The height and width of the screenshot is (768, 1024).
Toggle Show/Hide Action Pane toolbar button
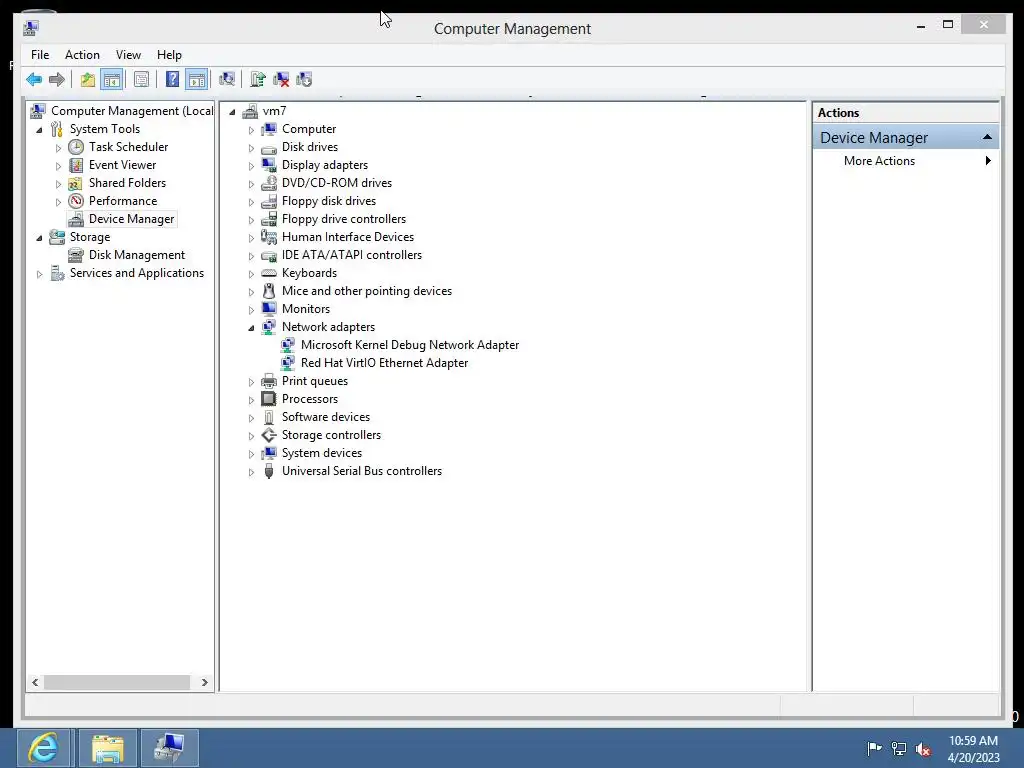tap(197, 80)
